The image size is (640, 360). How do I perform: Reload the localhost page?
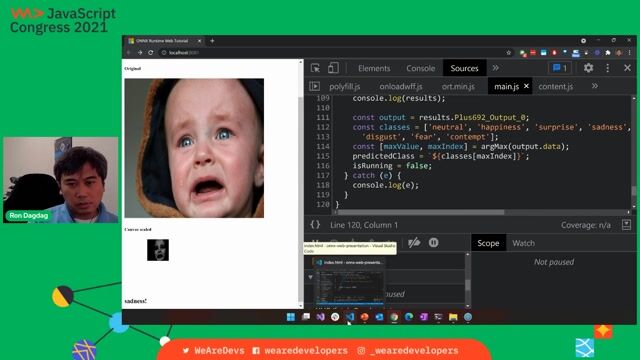click(x=151, y=53)
